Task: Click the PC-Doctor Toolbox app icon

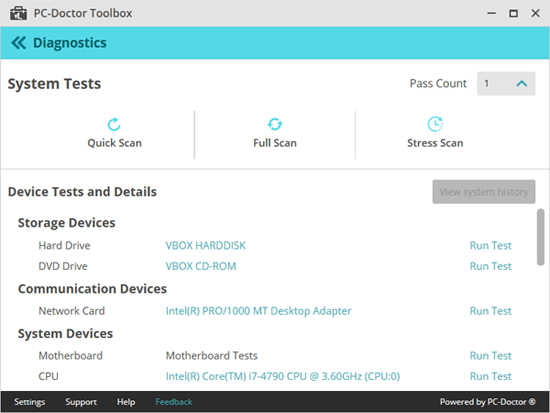Action: 18,13
